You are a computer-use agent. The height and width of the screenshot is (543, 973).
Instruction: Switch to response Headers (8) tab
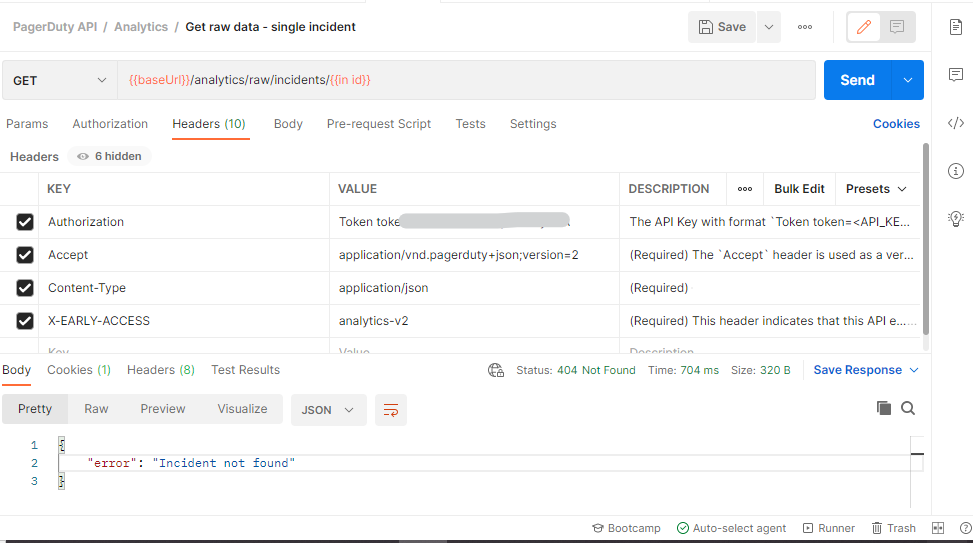point(161,370)
